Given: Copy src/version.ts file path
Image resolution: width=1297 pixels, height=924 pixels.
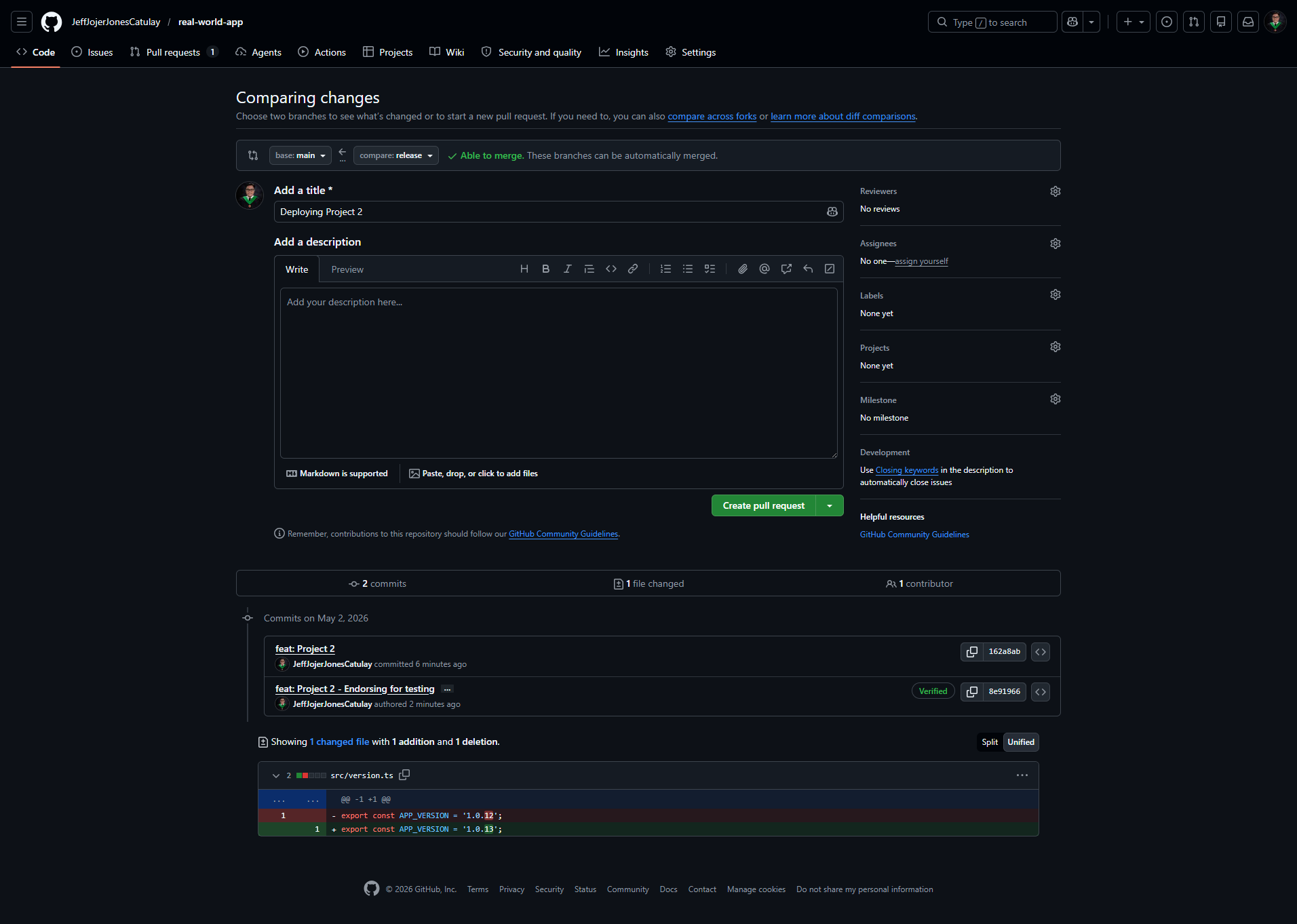Looking at the screenshot, I should pyautogui.click(x=404, y=775).
